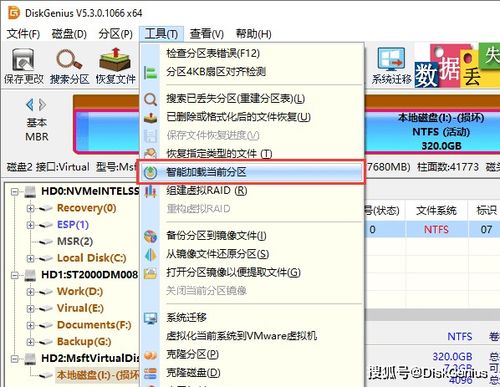The width and height of the screenshot is (500, 387).
Task: Click the previous disk left arrow
Action: (30, 105)
